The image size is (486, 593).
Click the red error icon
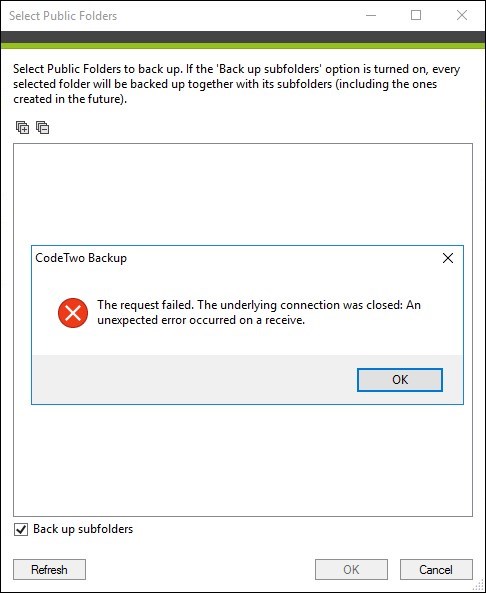pos(73,313)
